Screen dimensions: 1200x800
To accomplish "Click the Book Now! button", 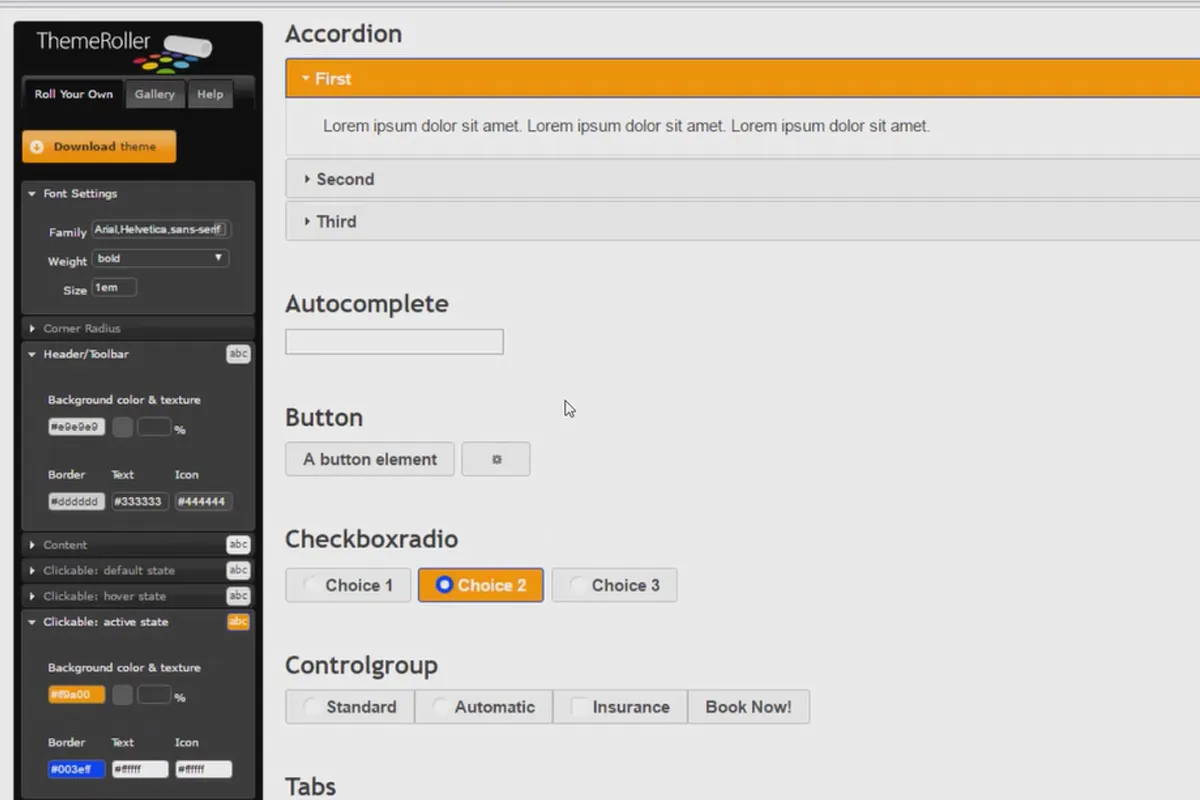I will tap(748, 706).
